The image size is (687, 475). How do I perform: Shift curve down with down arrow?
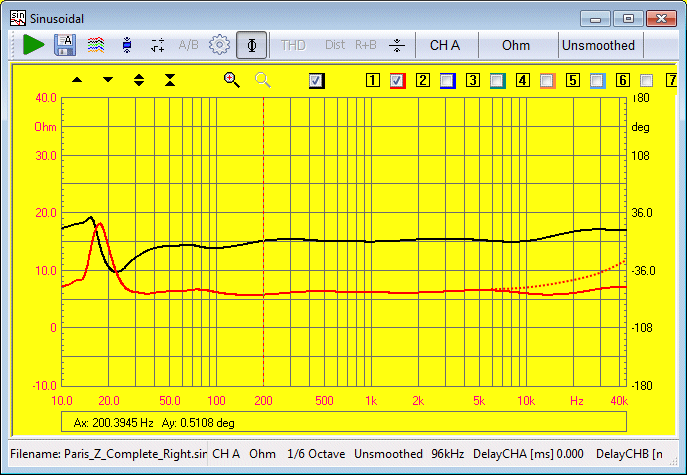tap(108, 80)
